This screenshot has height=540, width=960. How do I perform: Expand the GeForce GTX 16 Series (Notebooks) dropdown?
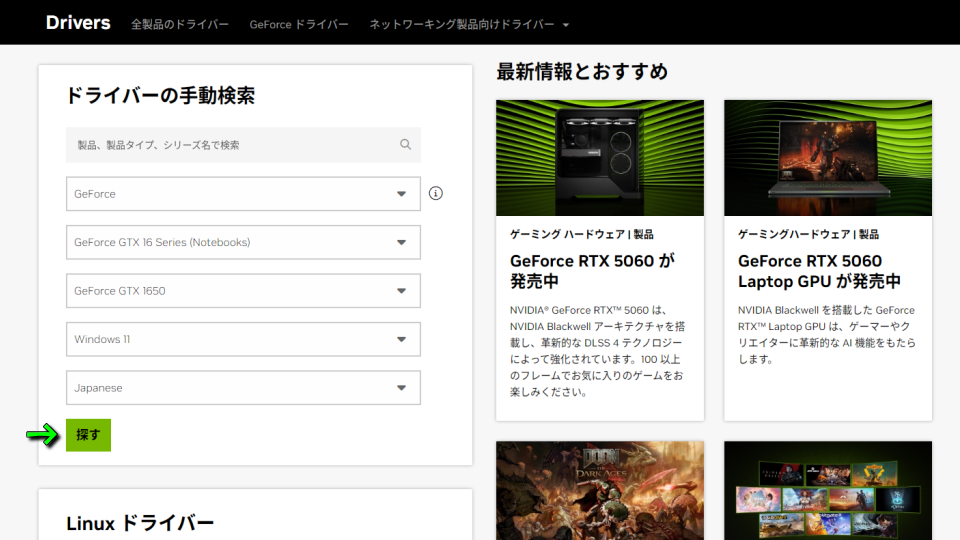243,242
